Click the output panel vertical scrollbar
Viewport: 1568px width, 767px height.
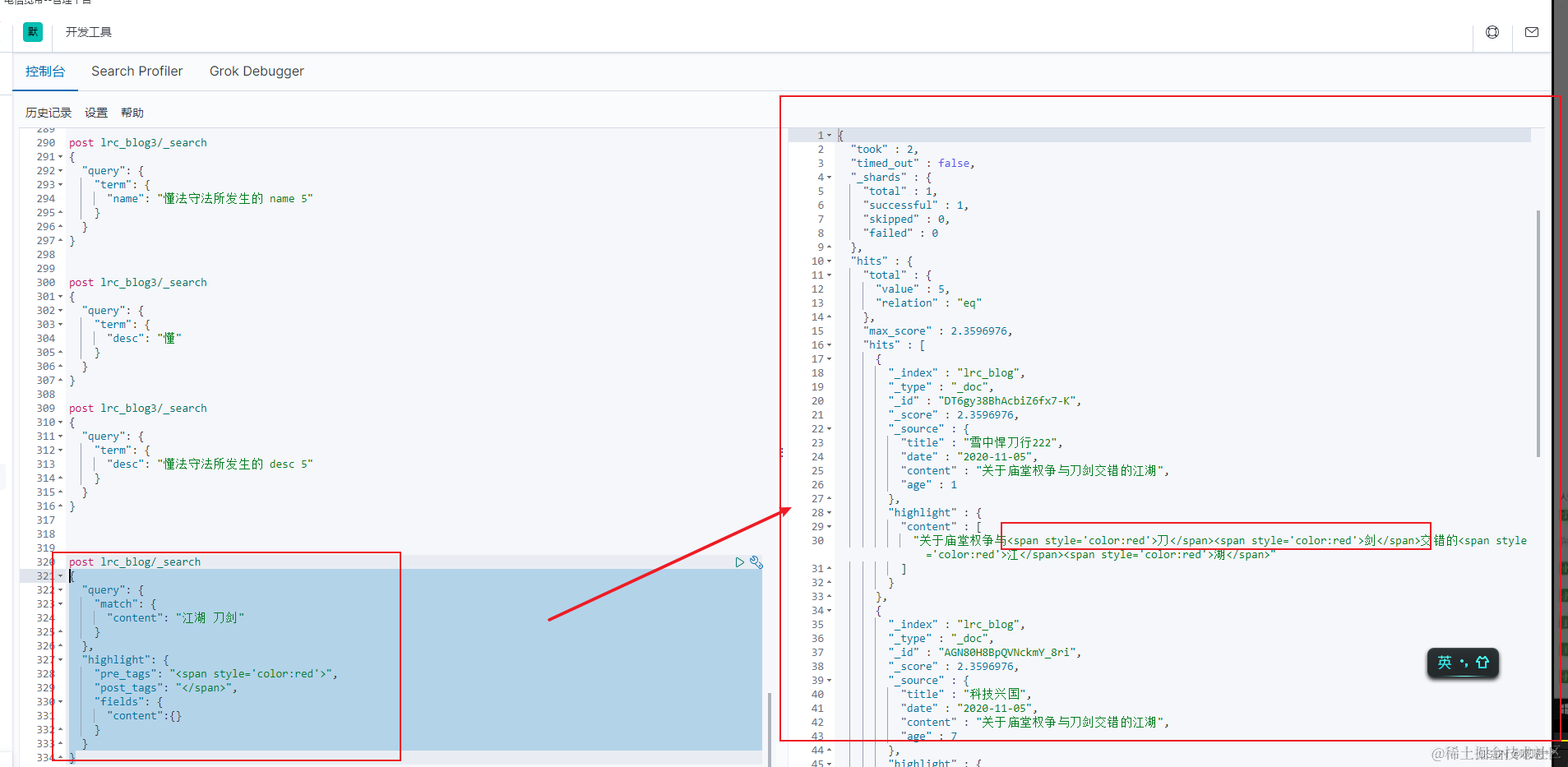[x=1538, y=334]
